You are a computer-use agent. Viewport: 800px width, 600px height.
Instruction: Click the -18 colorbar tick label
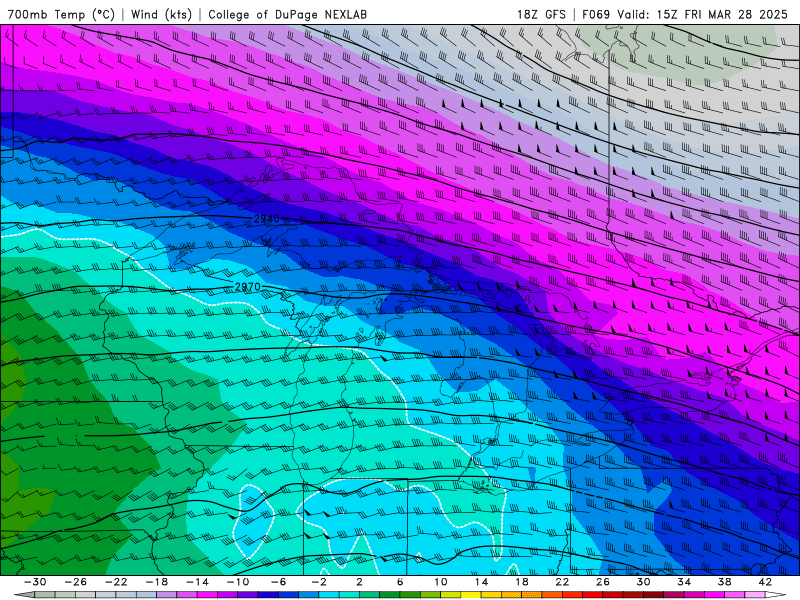pyautogui.click(x=157, y=582)
